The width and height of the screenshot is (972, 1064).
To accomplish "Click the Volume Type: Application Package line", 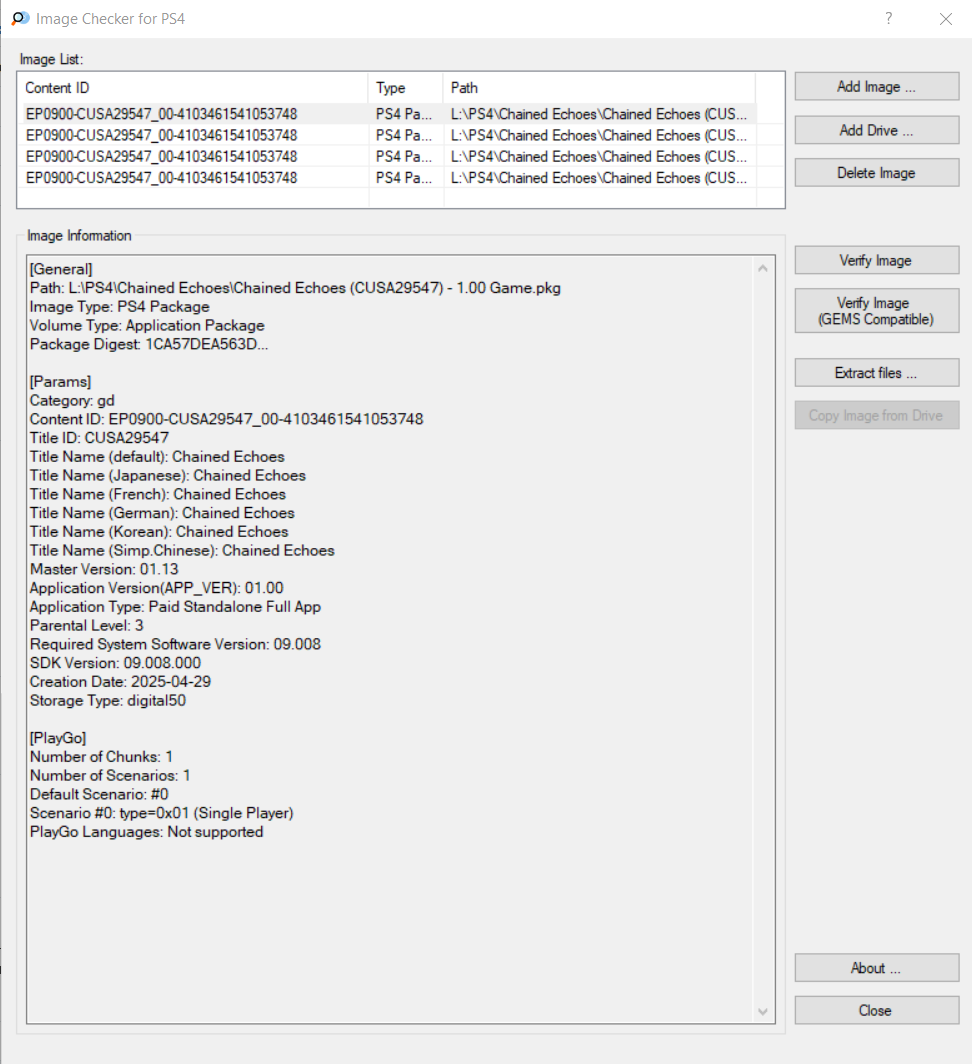I will tap(147, 326).
